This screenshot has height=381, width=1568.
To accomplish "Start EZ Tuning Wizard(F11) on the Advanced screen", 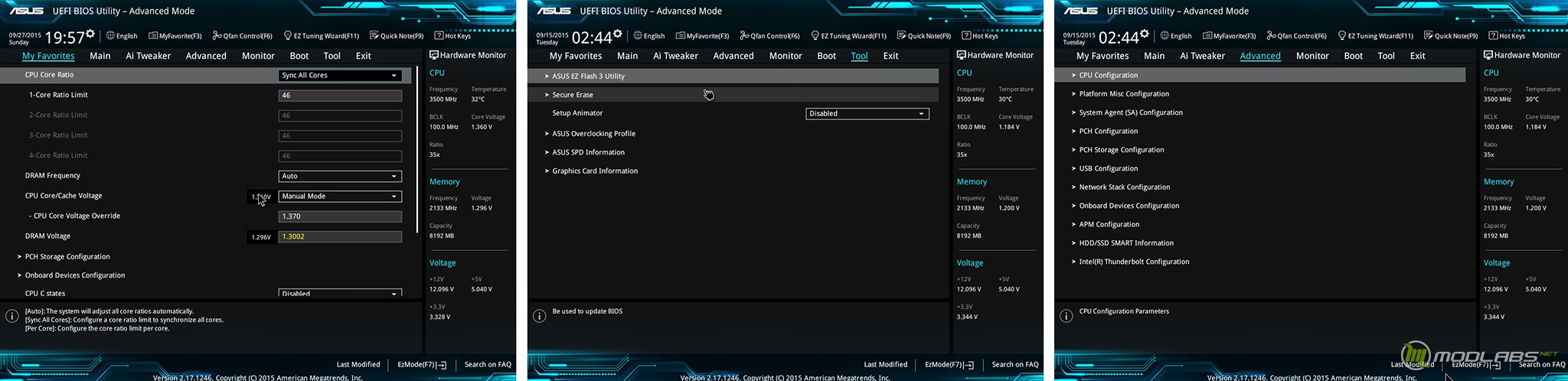I will tap(1375, 36).
